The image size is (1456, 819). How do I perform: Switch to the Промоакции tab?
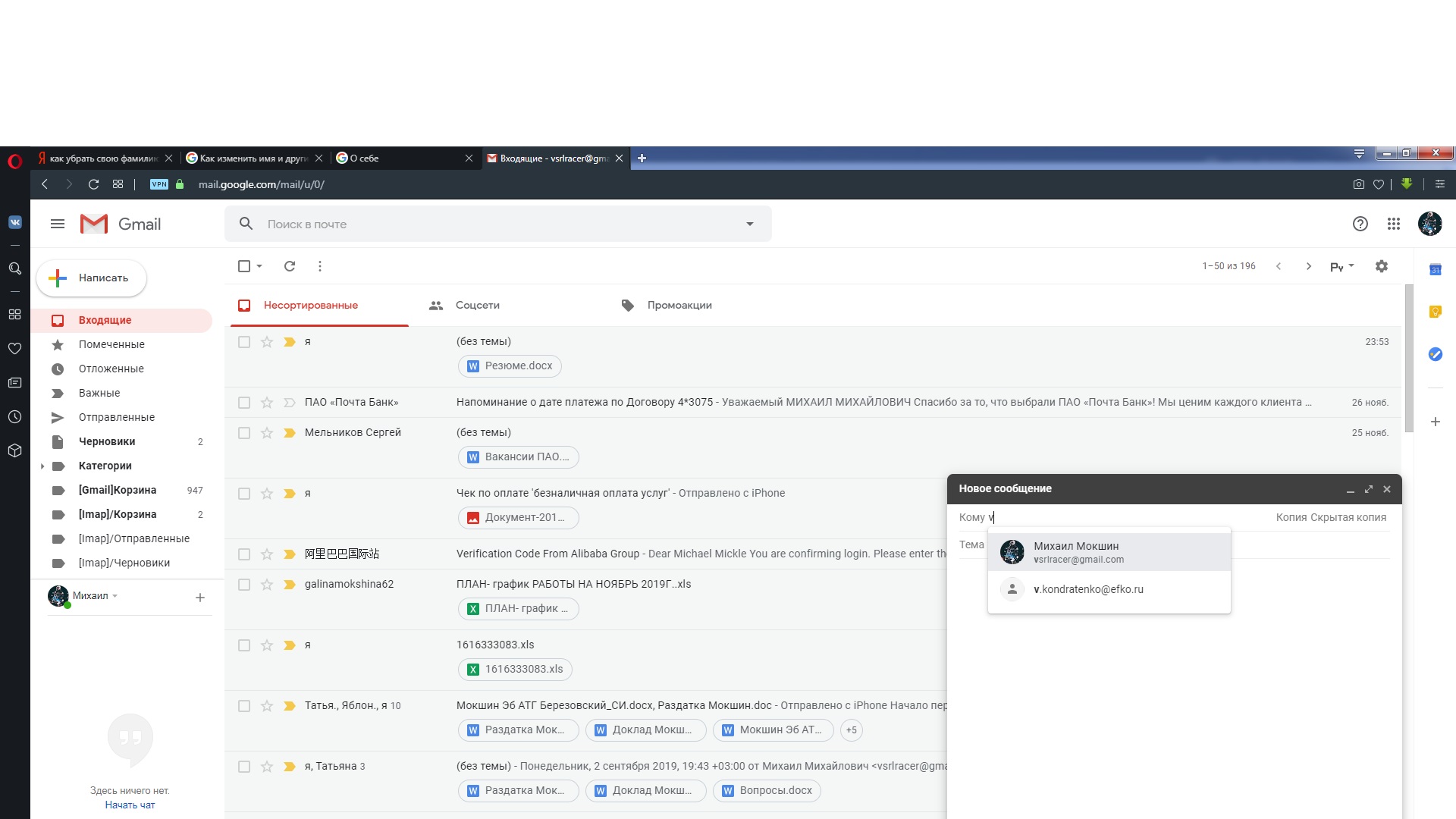(x=679, y=305)
